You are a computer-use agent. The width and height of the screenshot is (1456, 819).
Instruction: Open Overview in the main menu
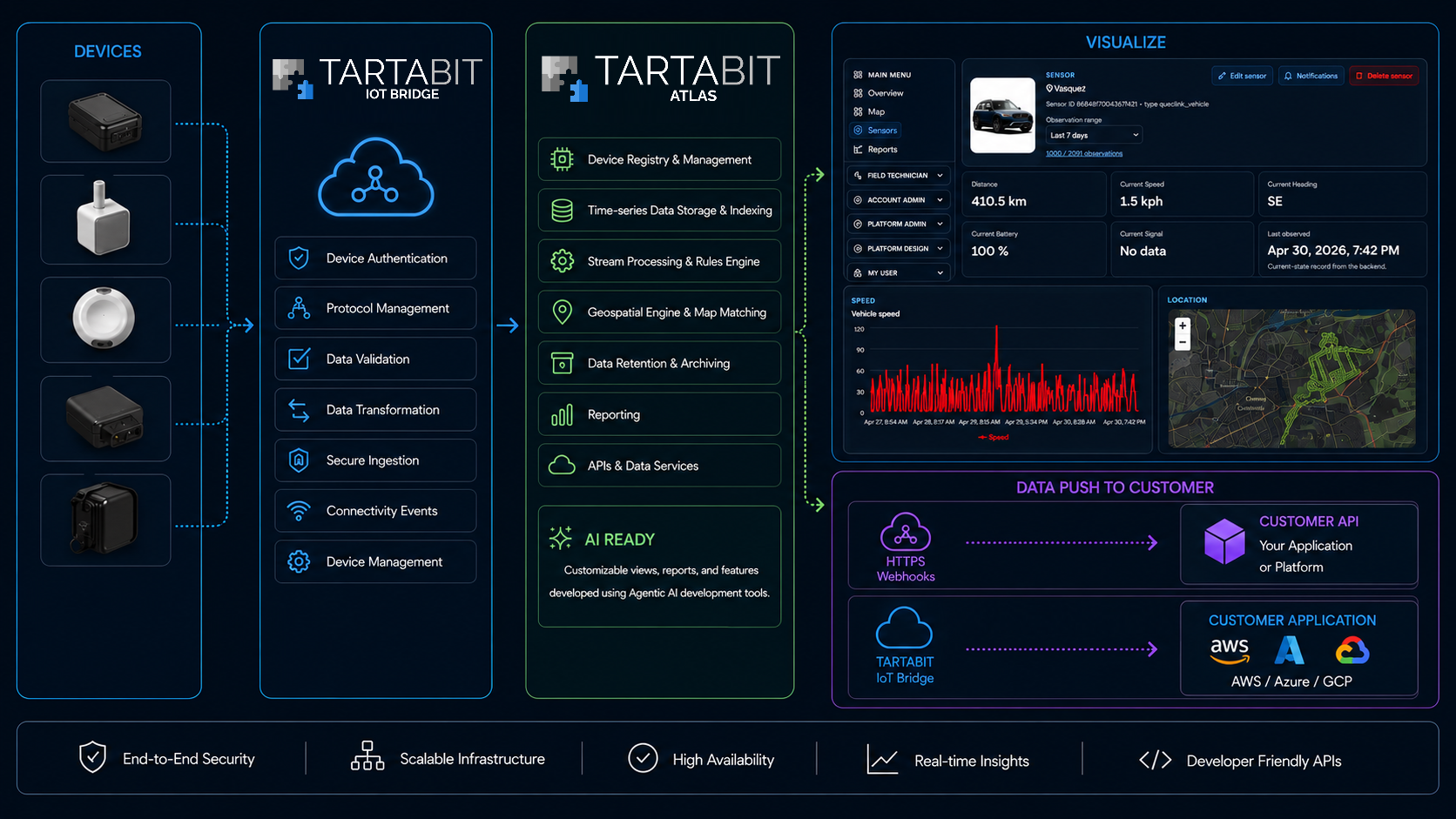pyautogui.click(x=885, y=93)
